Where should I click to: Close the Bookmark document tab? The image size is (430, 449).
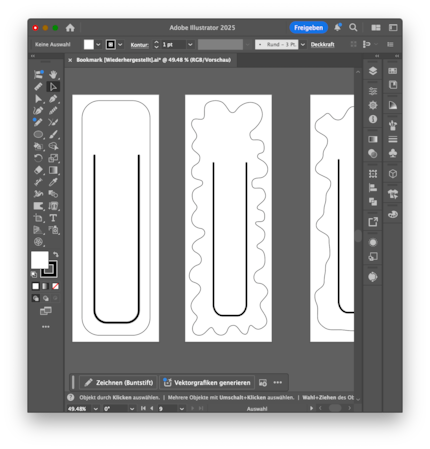70,60
